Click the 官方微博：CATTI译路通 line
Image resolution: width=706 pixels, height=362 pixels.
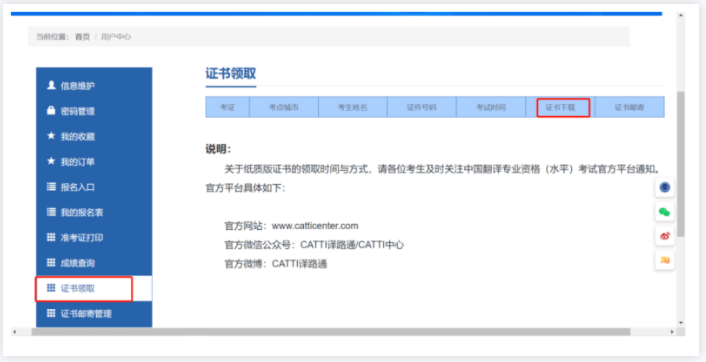pyautogui.click(x=276, y=264)
